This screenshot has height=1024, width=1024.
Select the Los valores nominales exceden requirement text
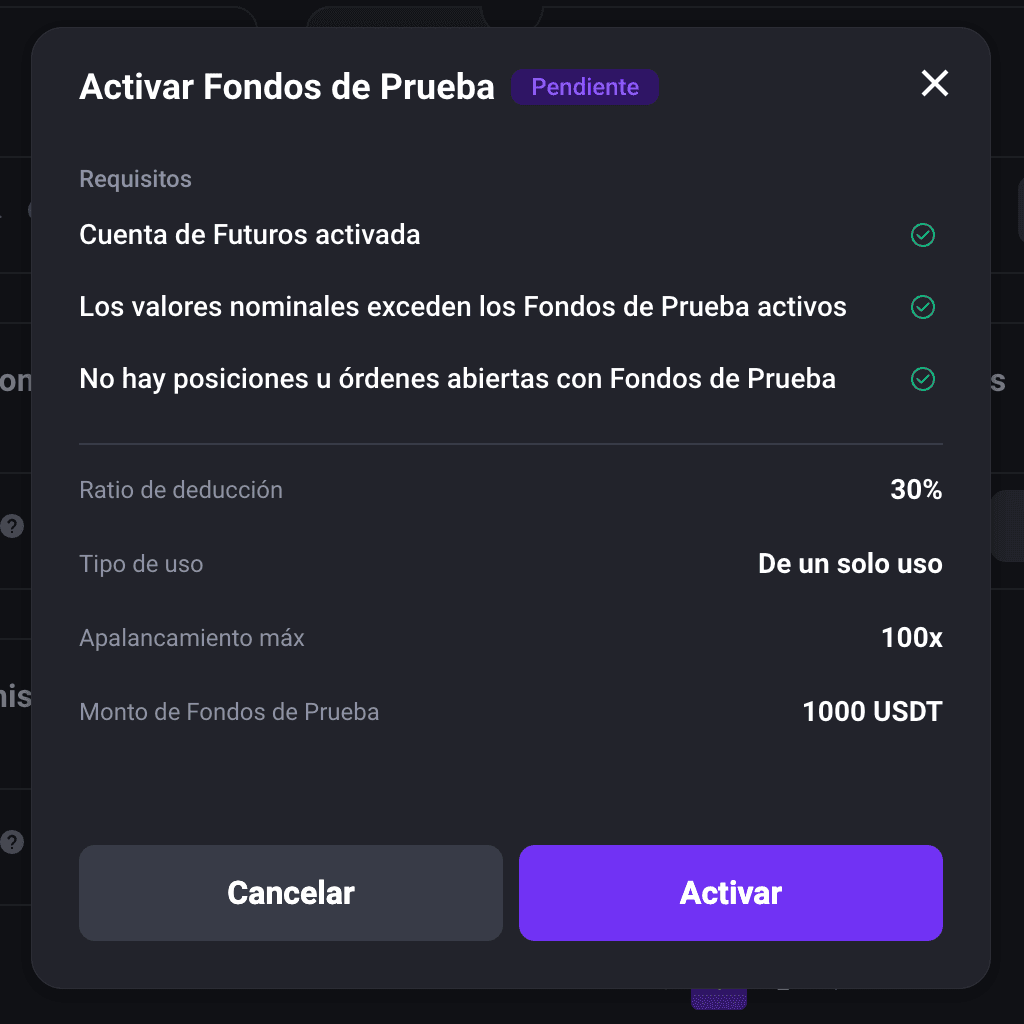pos(463,307)
